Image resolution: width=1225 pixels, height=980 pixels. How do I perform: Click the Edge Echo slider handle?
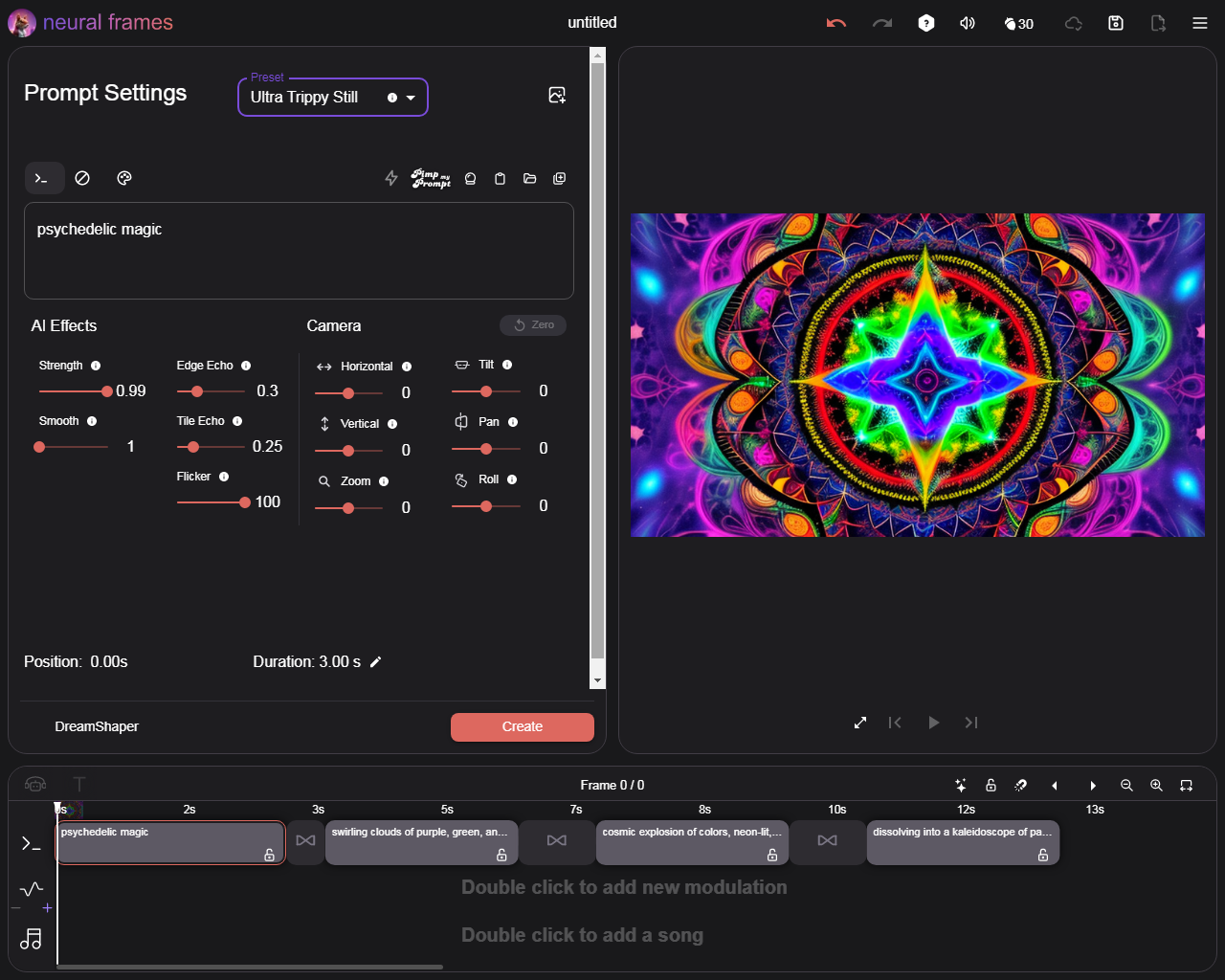[197, 391]
